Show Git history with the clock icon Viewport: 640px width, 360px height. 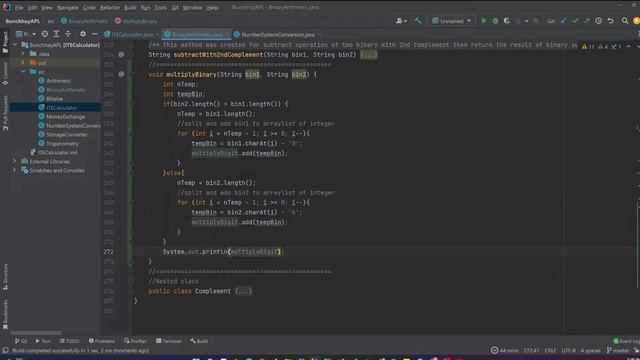[x=598, y=20]
